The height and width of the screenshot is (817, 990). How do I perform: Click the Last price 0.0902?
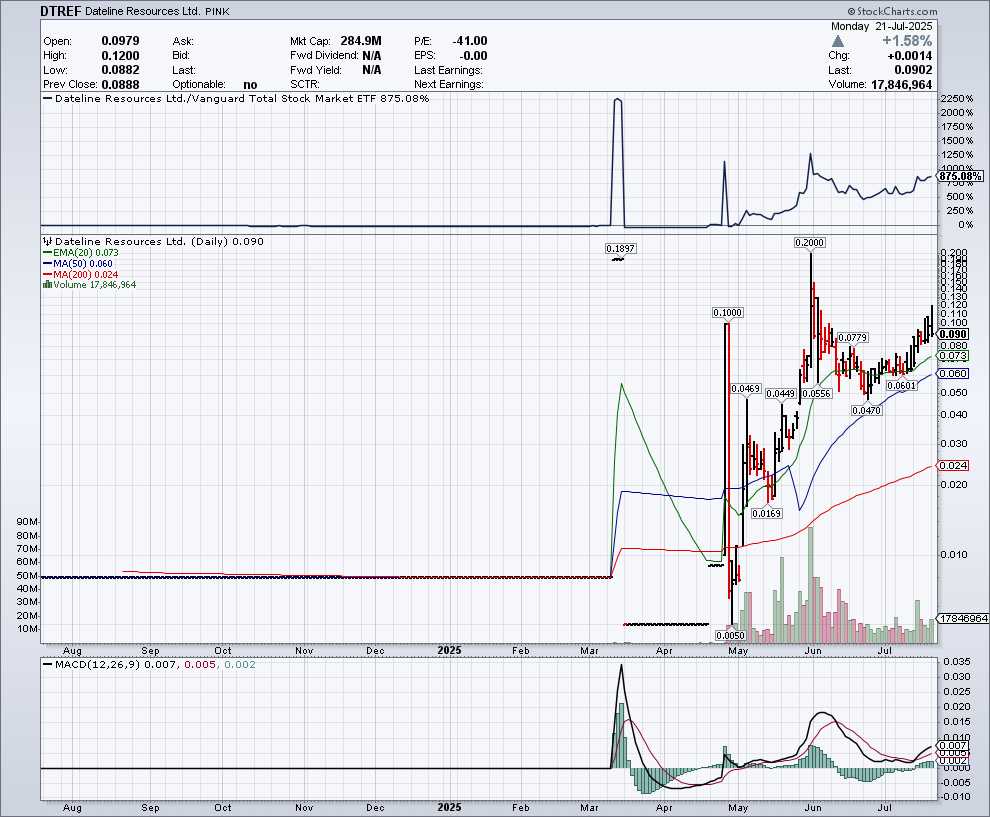913,70
